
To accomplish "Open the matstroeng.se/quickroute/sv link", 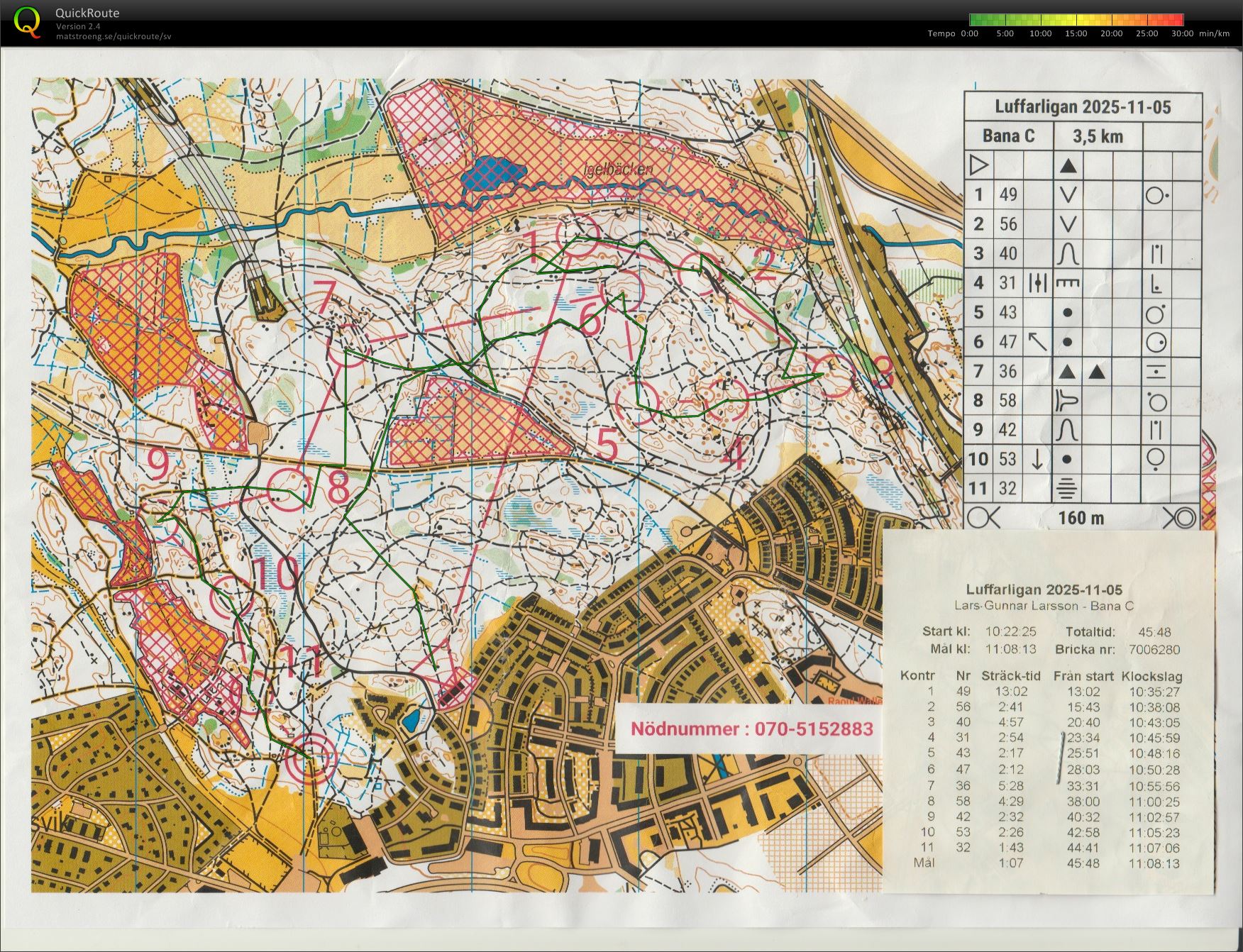I will point(114,36).
